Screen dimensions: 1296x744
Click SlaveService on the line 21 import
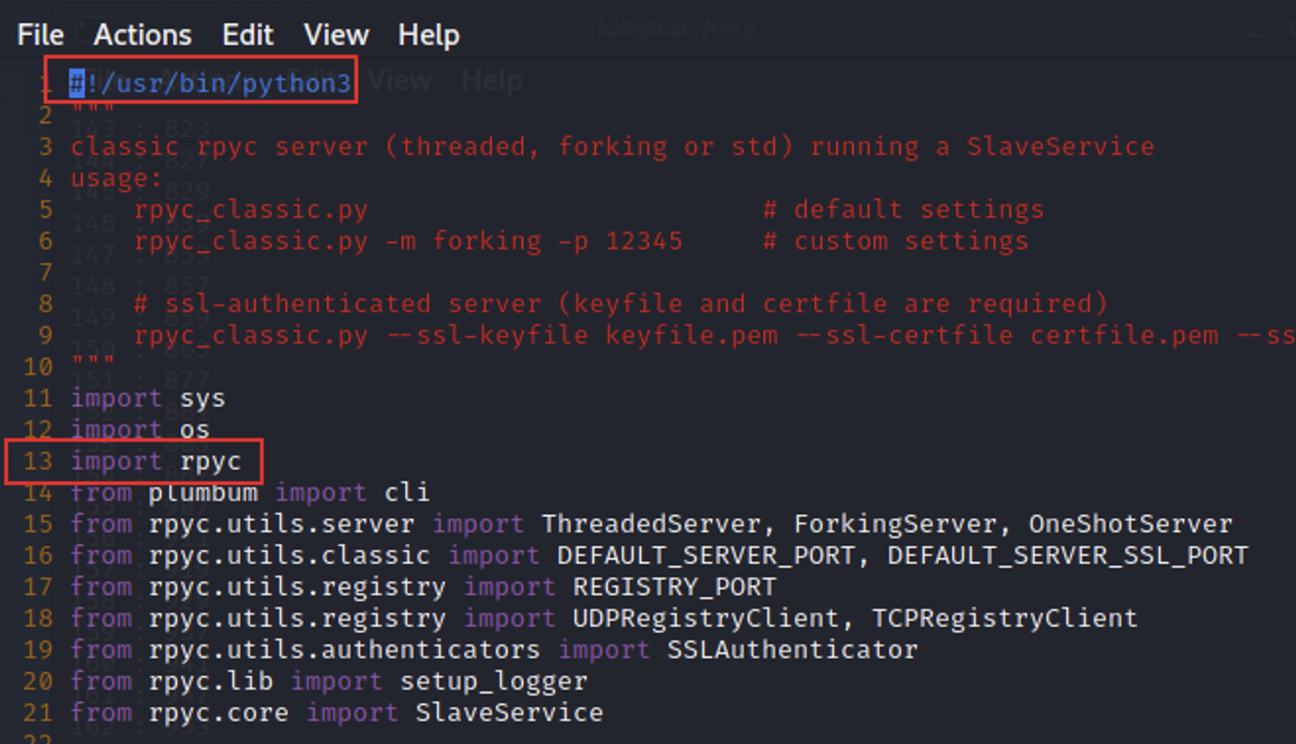pyautogui.click(x=509, y=713)
